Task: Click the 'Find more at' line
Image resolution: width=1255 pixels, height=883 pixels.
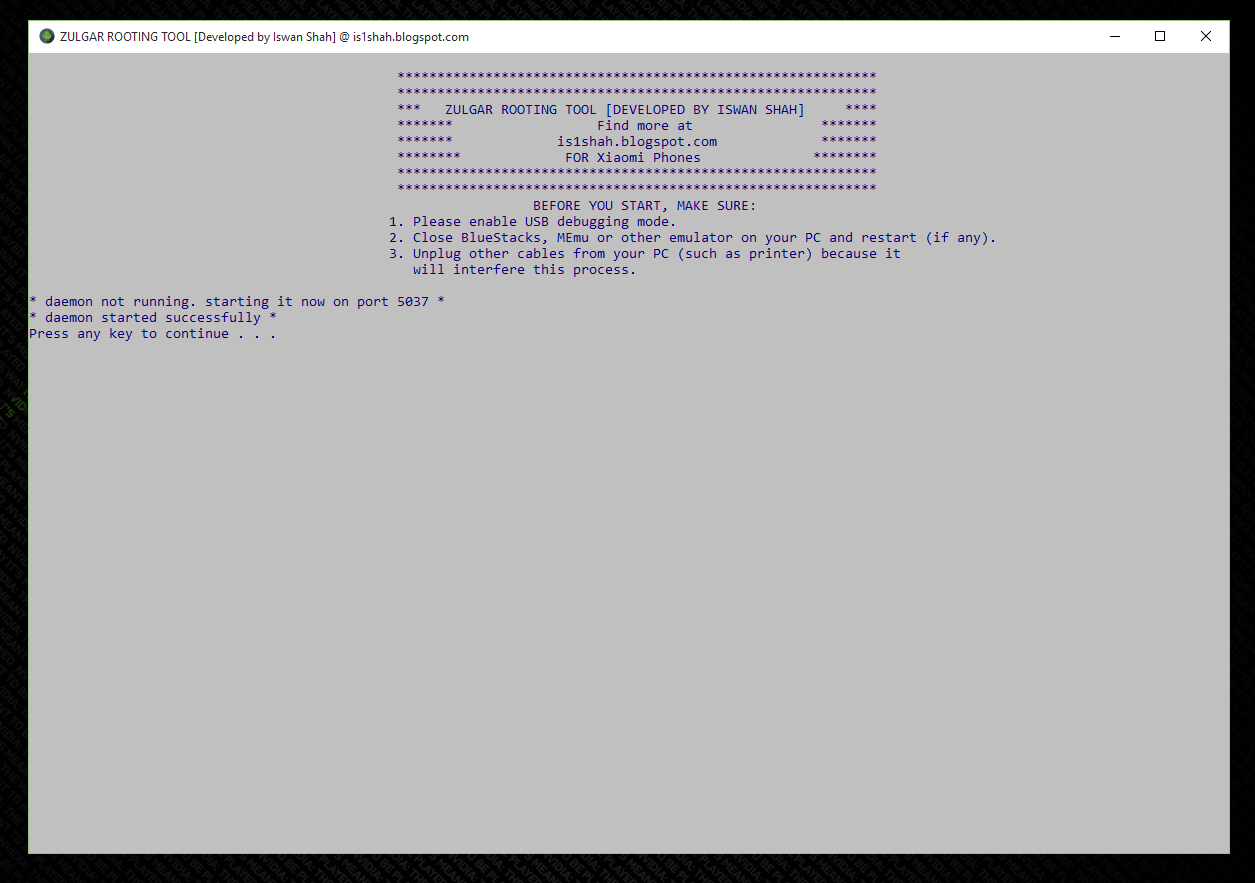Action: [x=645, y=126]
